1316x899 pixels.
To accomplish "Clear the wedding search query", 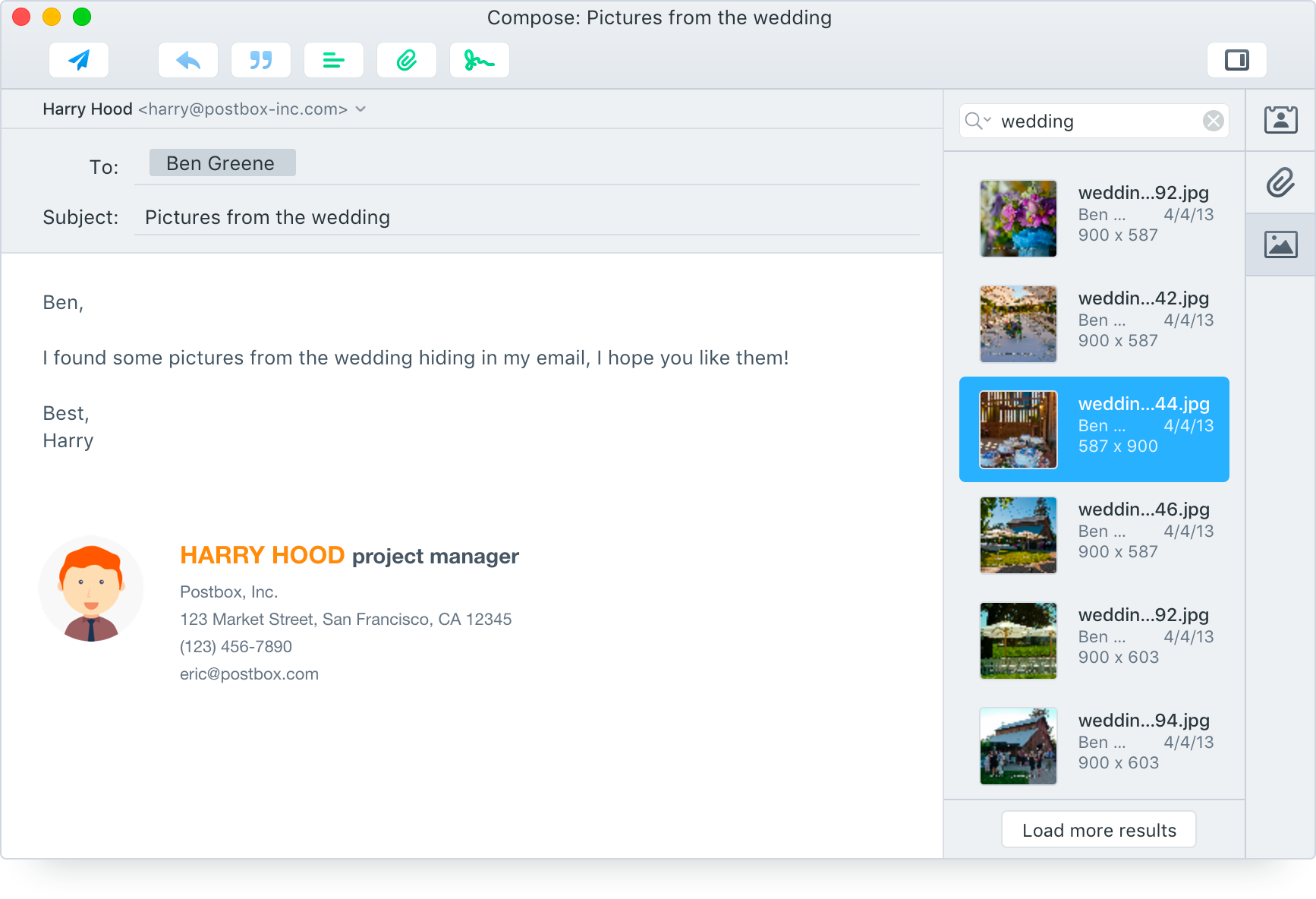I will 1213,121.
